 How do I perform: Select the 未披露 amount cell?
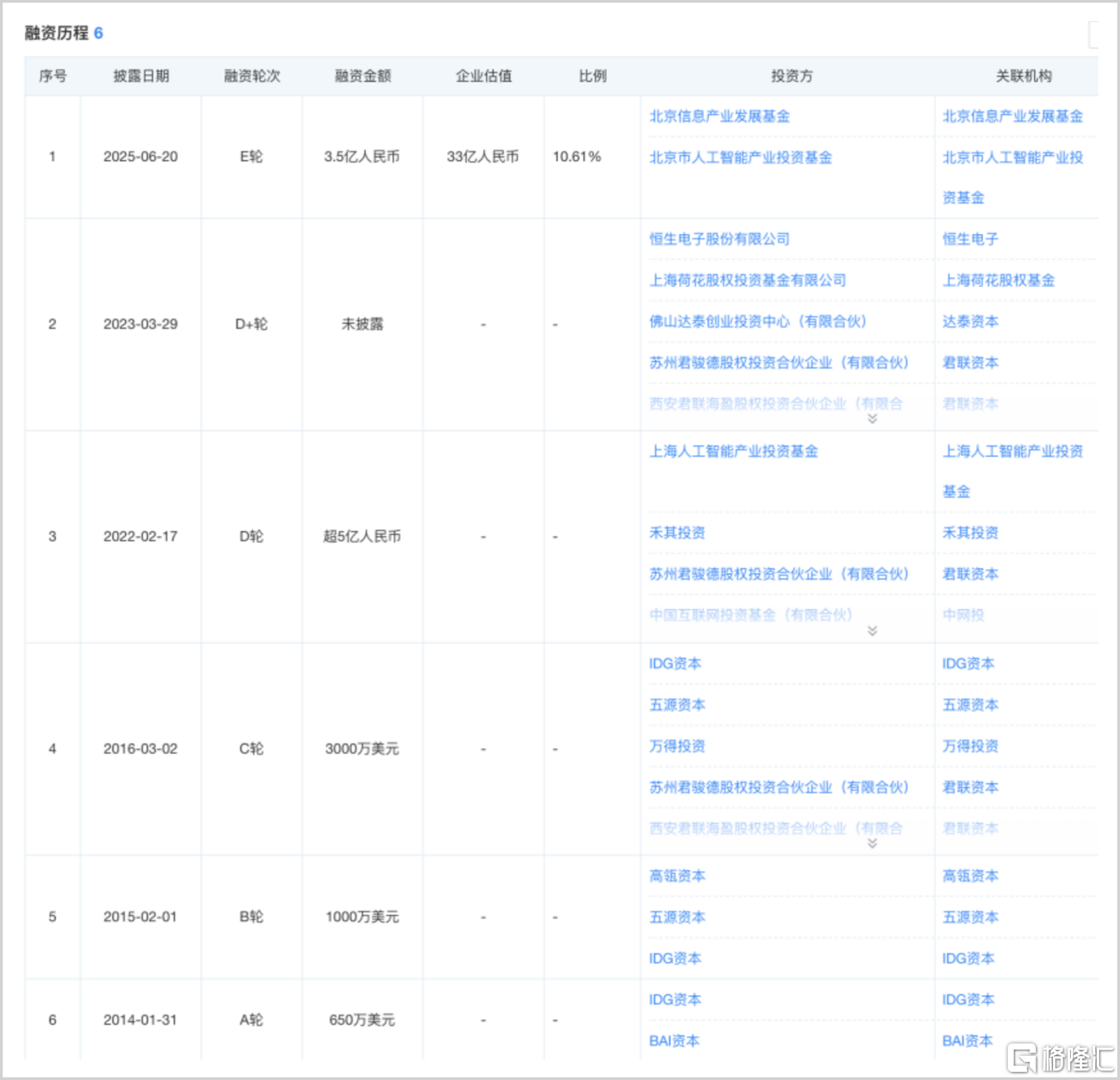tap(363, 324)
